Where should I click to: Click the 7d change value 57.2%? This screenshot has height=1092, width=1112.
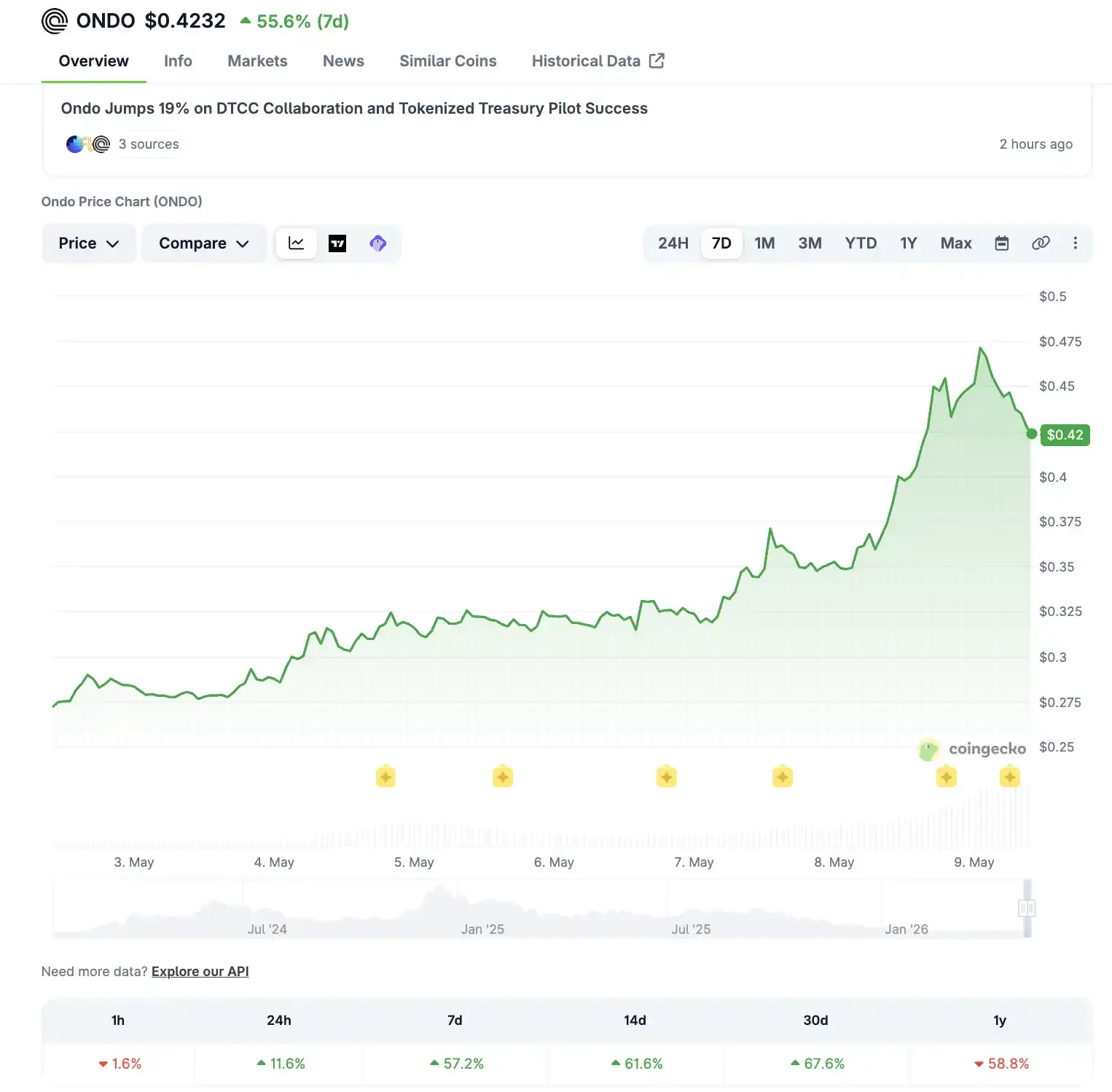click(457, 1064)
